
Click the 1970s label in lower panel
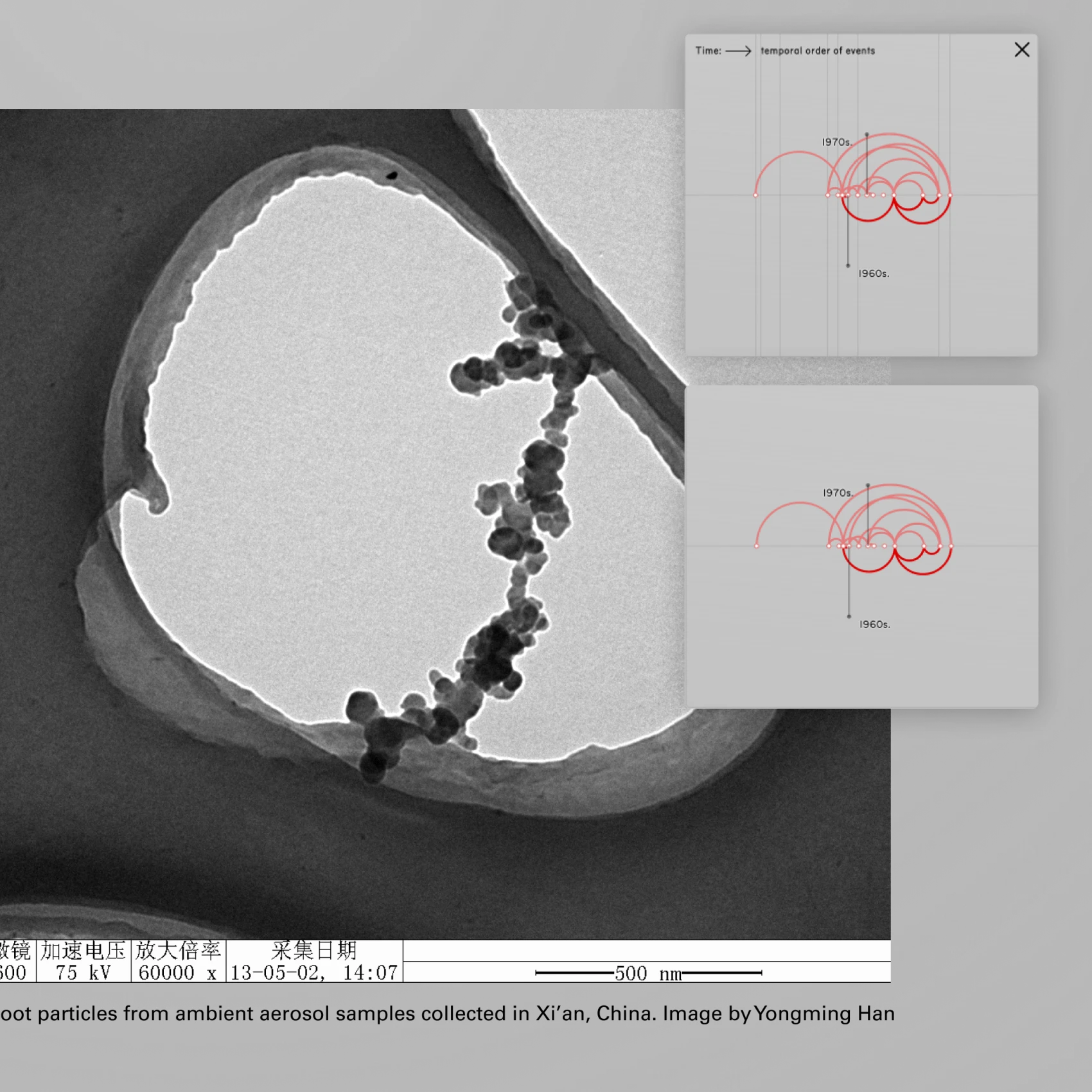pyautogui.click(x=838, y=493)
